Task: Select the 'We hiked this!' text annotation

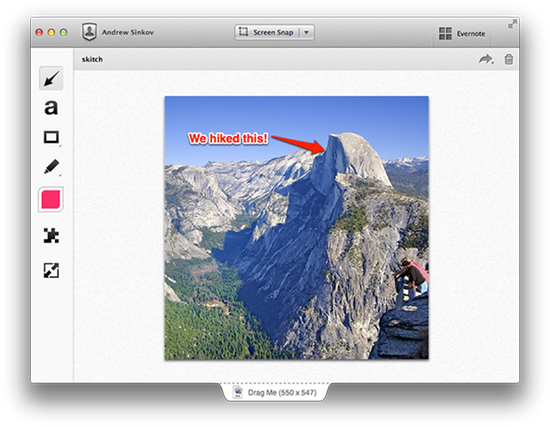Action: coord(228,139)
